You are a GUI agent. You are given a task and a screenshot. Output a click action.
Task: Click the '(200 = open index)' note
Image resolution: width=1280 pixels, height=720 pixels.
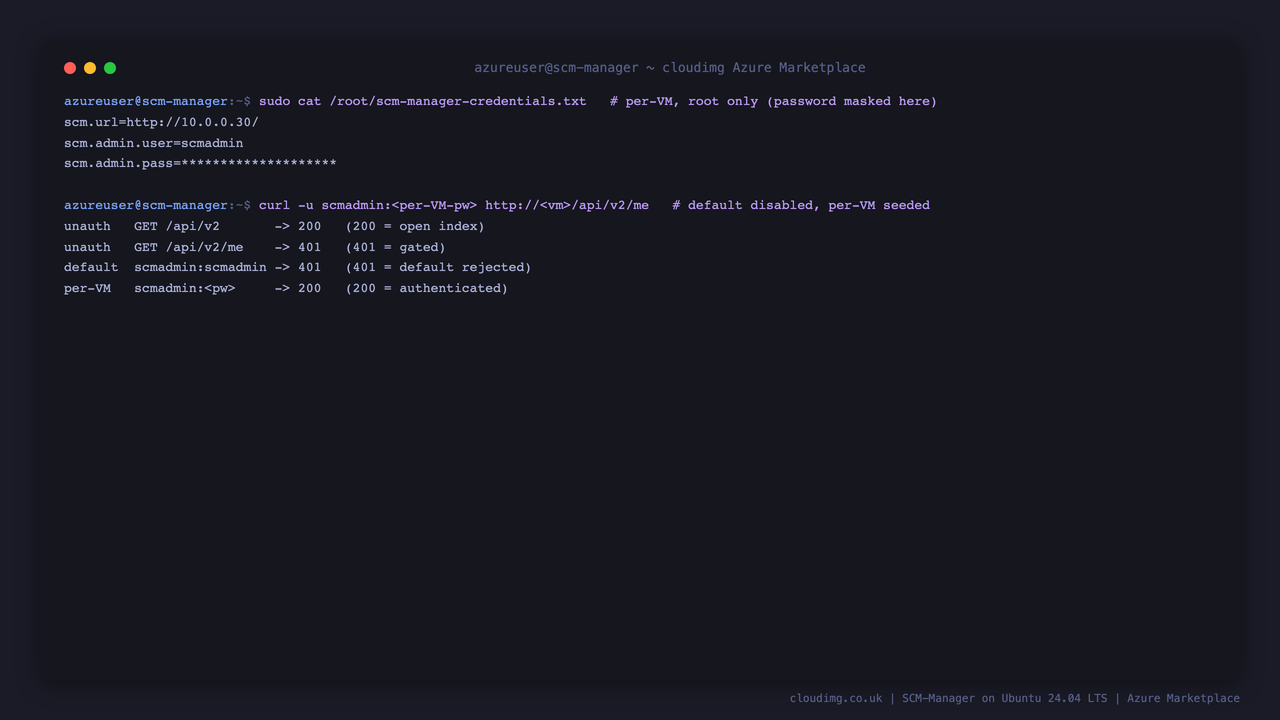[x=415, y=226]
